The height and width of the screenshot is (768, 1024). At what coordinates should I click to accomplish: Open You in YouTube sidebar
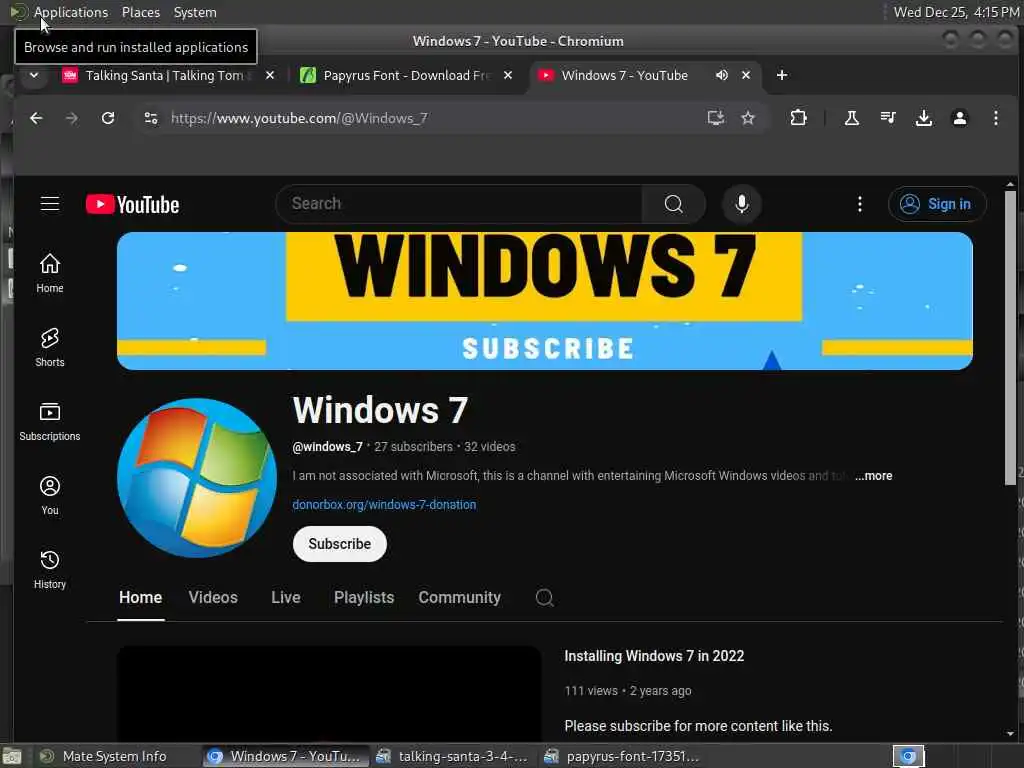(x=50, y=496)
